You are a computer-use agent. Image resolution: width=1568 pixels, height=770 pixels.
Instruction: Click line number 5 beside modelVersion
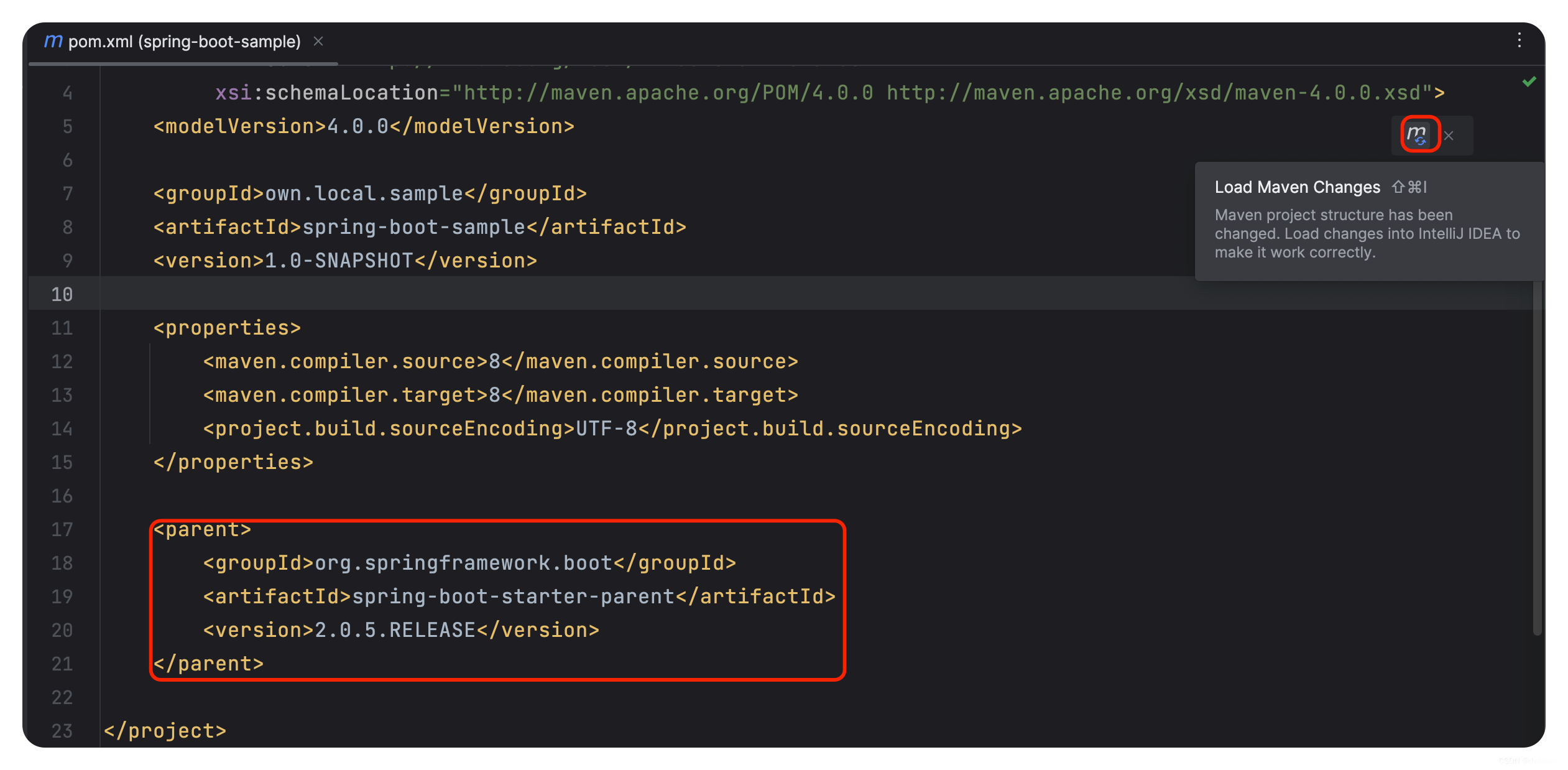tap(68, 126)
